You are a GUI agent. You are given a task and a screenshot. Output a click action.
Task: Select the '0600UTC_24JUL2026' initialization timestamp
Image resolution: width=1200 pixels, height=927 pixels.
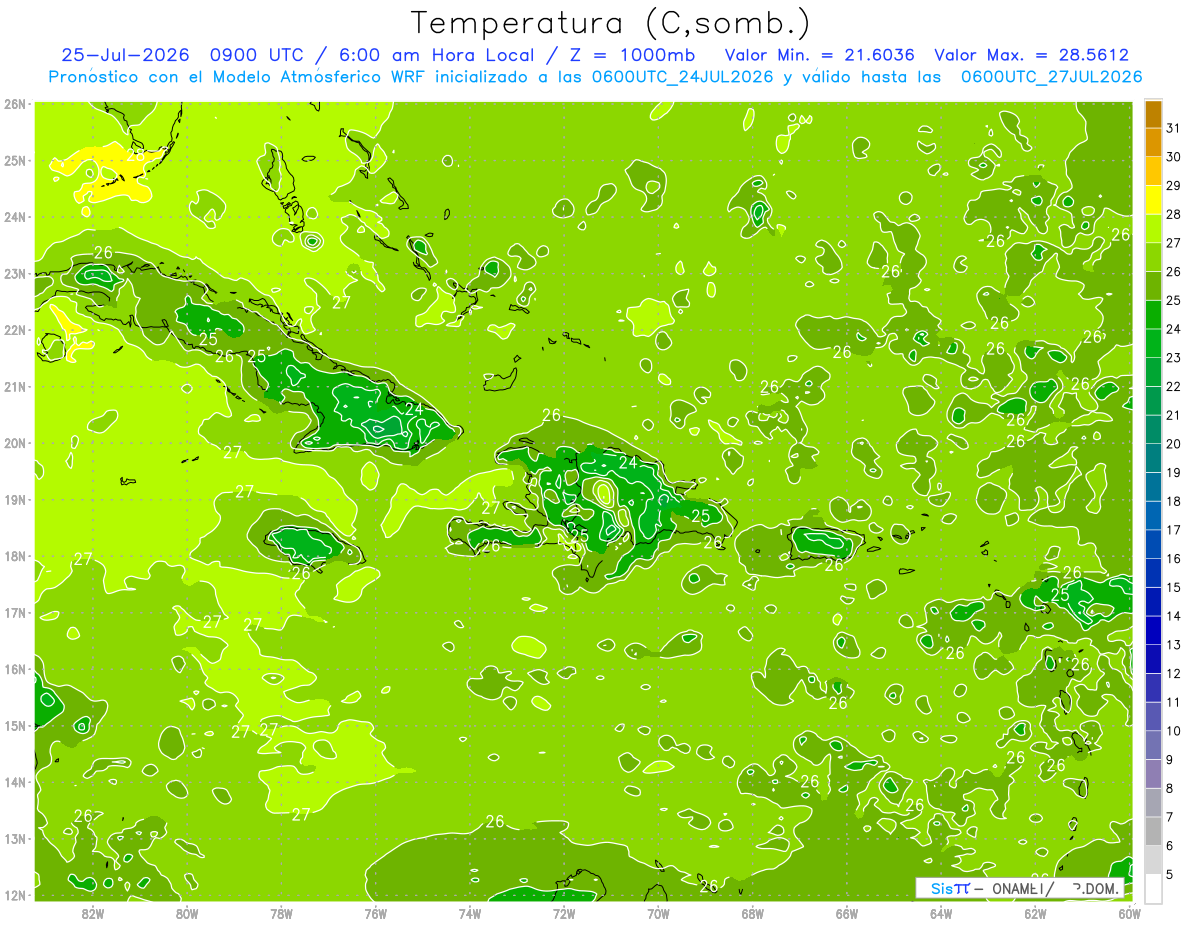tap(681, 77)
